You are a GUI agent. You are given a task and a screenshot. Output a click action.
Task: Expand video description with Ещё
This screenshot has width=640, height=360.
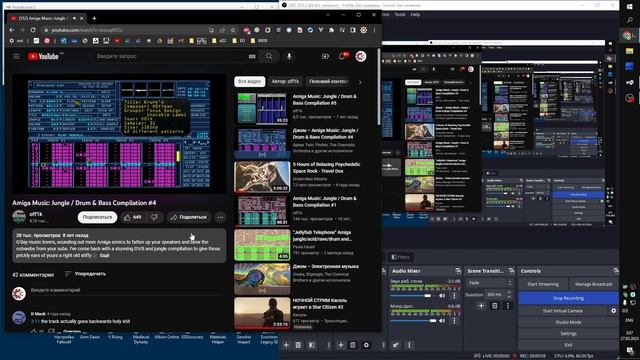(104, 256)
